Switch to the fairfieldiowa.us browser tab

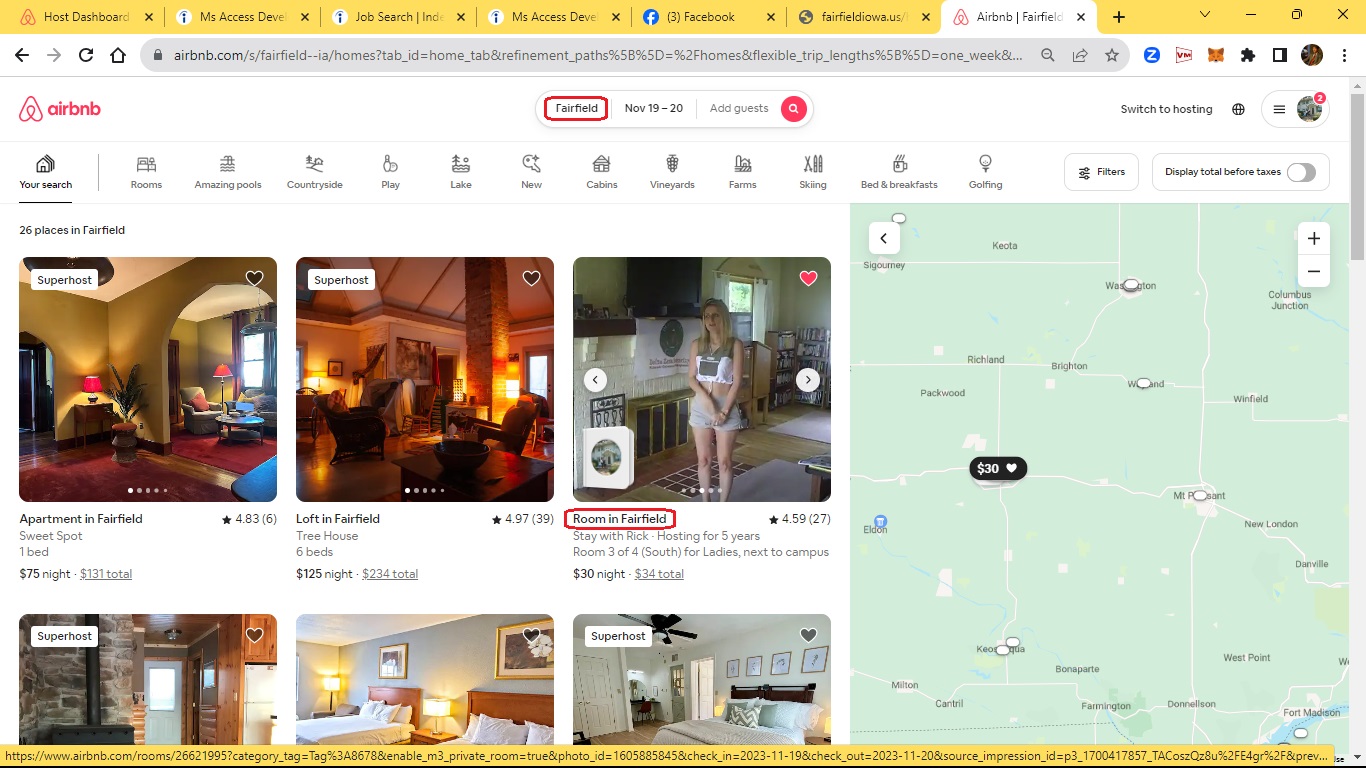click(864, 17)
